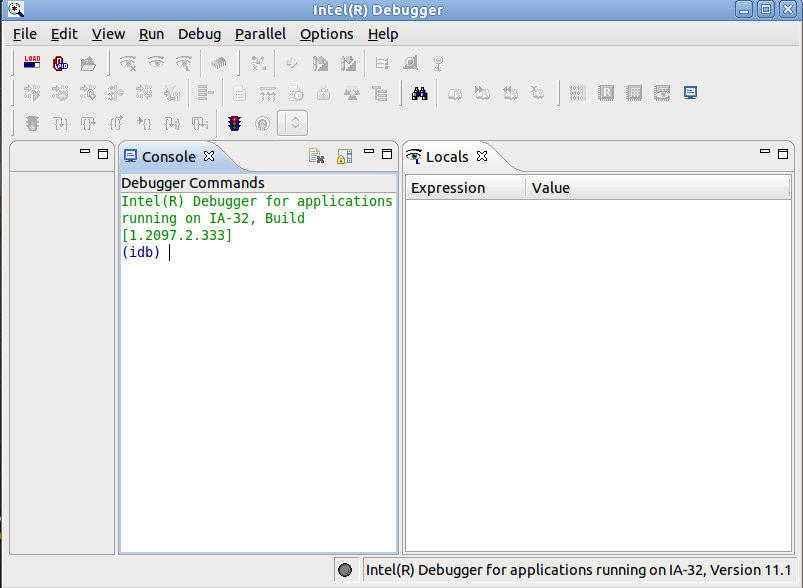Viewport: 803px width, 588px height.
Task: Click the attach to process PID icon
Action: [60, 63]
